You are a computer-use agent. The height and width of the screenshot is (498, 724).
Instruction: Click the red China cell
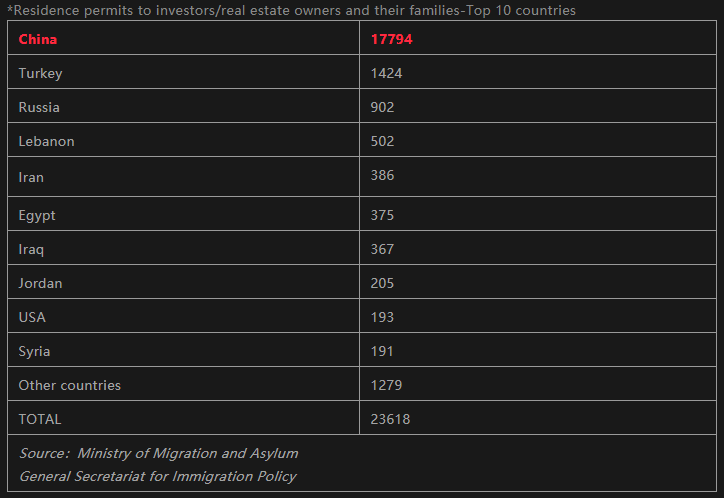[x=38, y=39]
